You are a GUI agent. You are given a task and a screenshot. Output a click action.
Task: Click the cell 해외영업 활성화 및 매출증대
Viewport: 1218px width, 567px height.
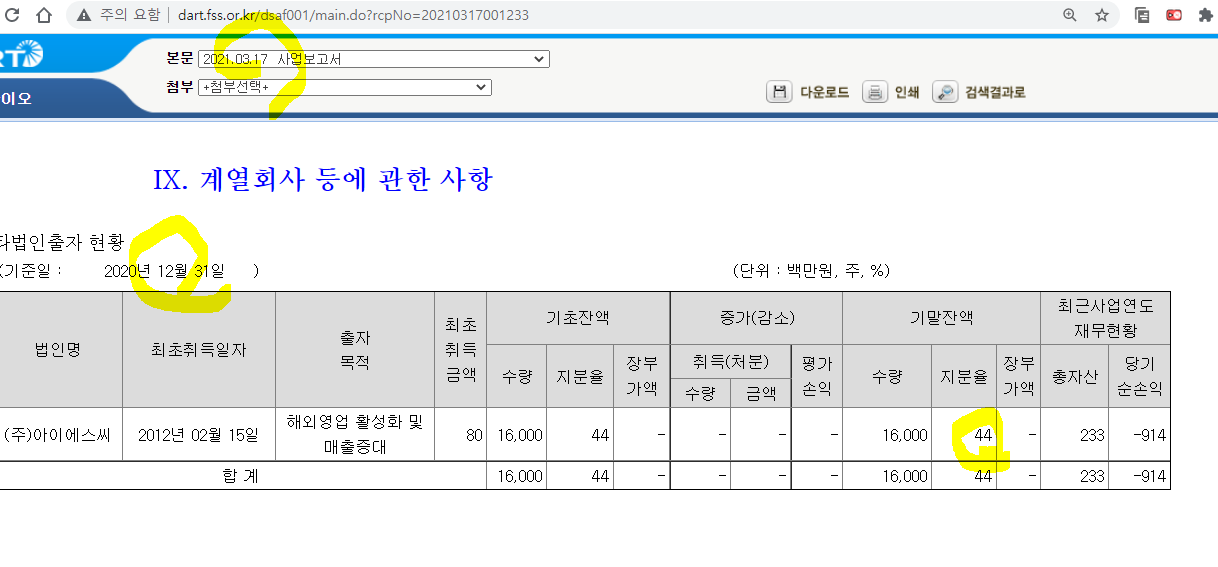355,434
